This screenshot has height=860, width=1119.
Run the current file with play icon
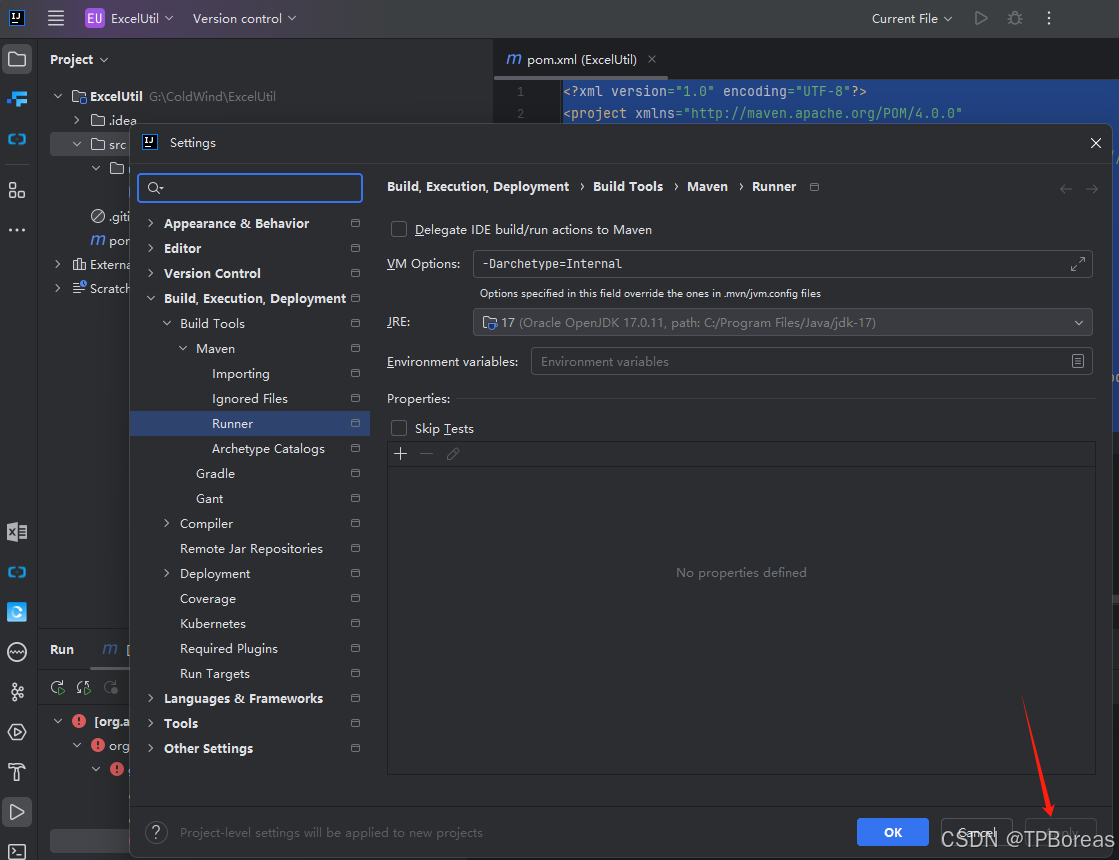point(981,19)
